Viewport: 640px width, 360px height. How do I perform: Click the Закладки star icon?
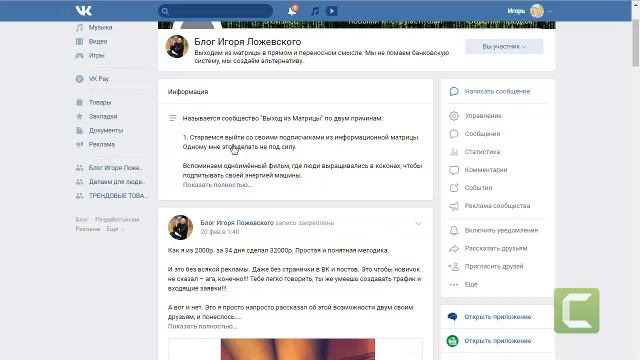point(80,116)
